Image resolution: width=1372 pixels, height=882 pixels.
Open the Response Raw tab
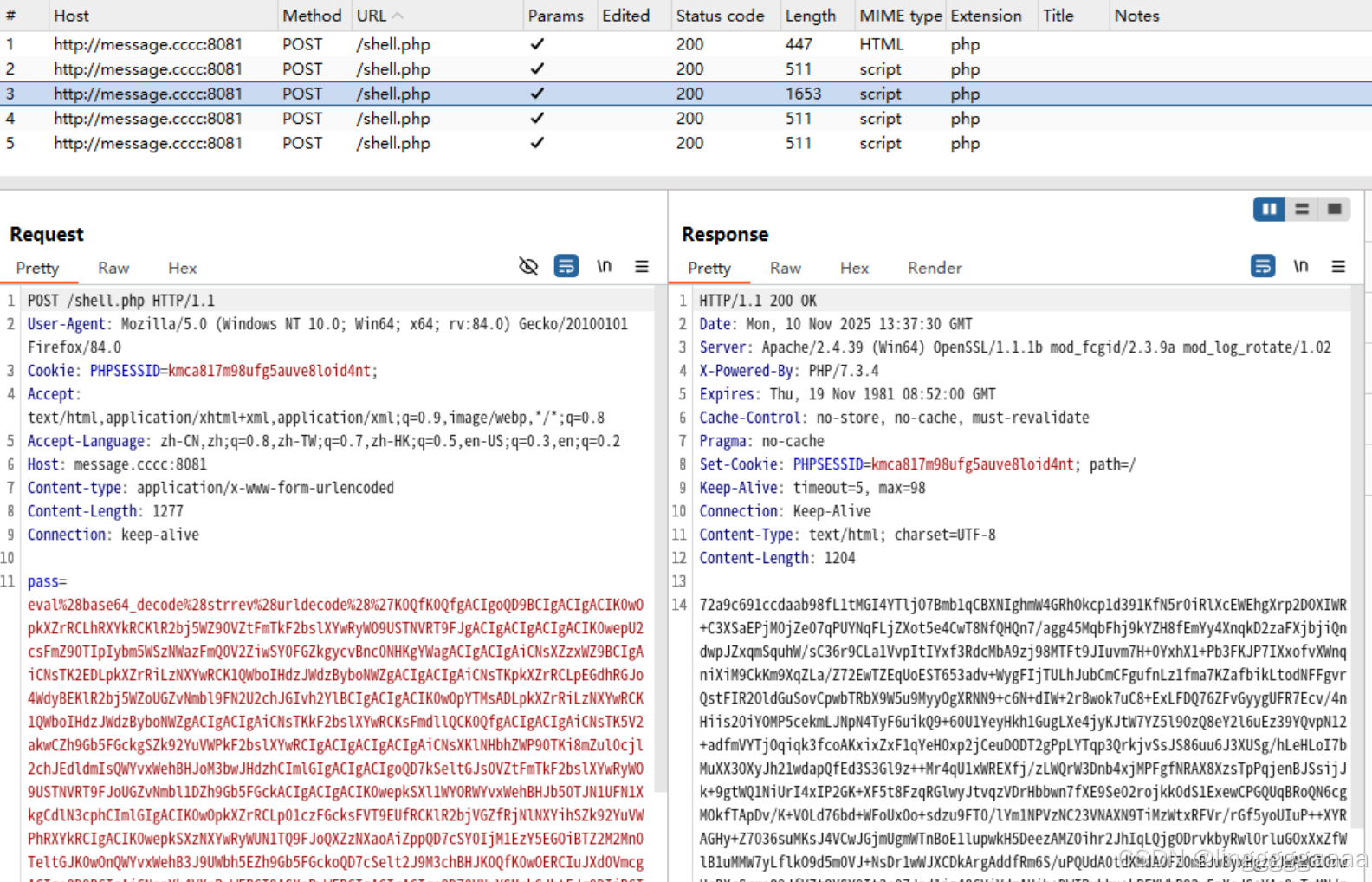click(786, 268)
